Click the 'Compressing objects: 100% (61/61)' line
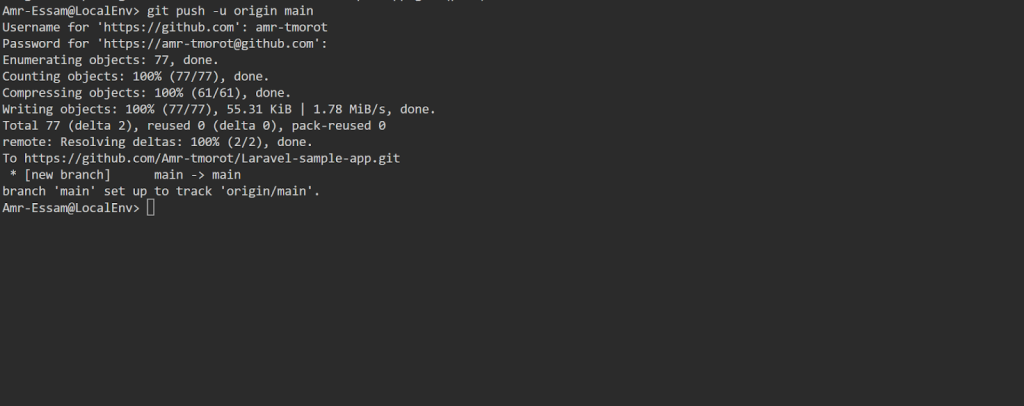Image resolution: width=1024 pixels, height=406 pixels. tap(146, 93)
